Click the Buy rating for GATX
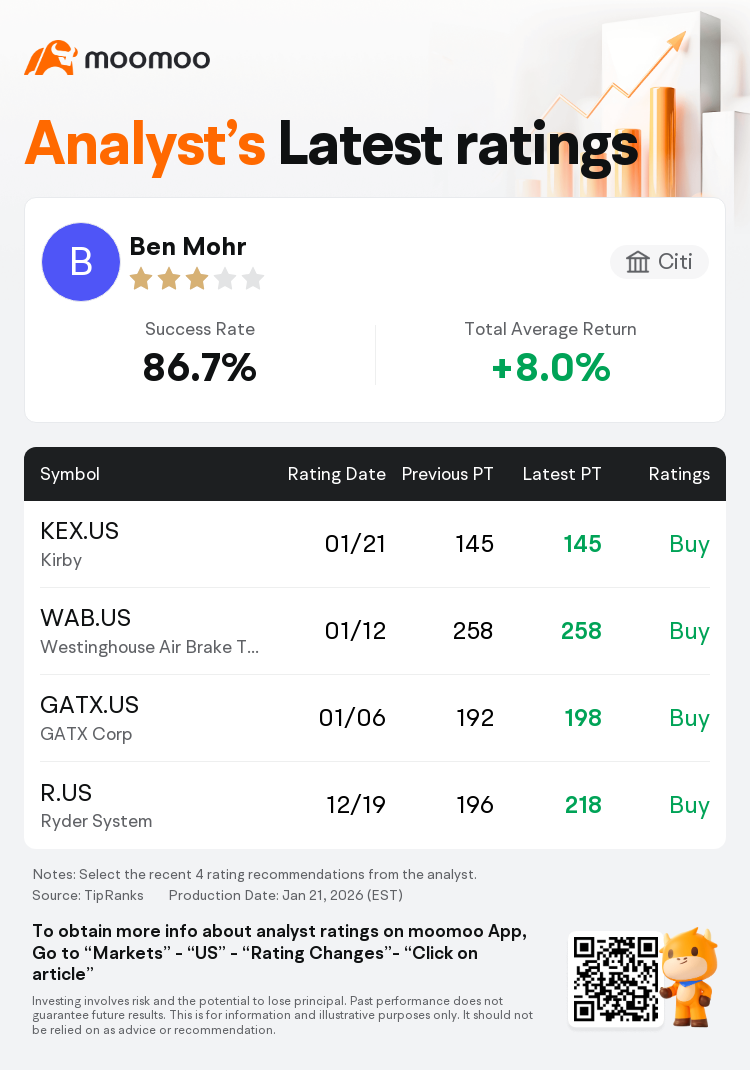Viewport: 750px width, 1070px height. (689, 719)
